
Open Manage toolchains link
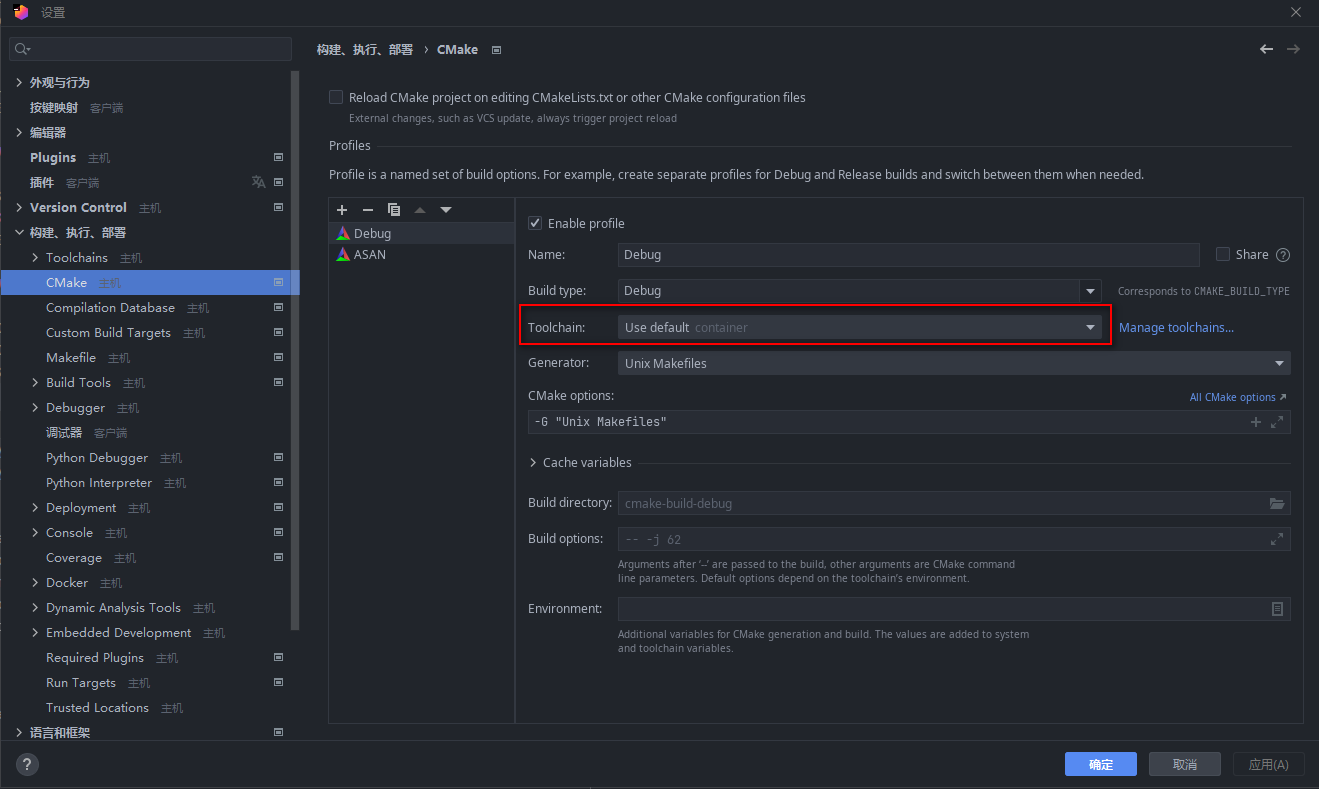pos(1176,327)
